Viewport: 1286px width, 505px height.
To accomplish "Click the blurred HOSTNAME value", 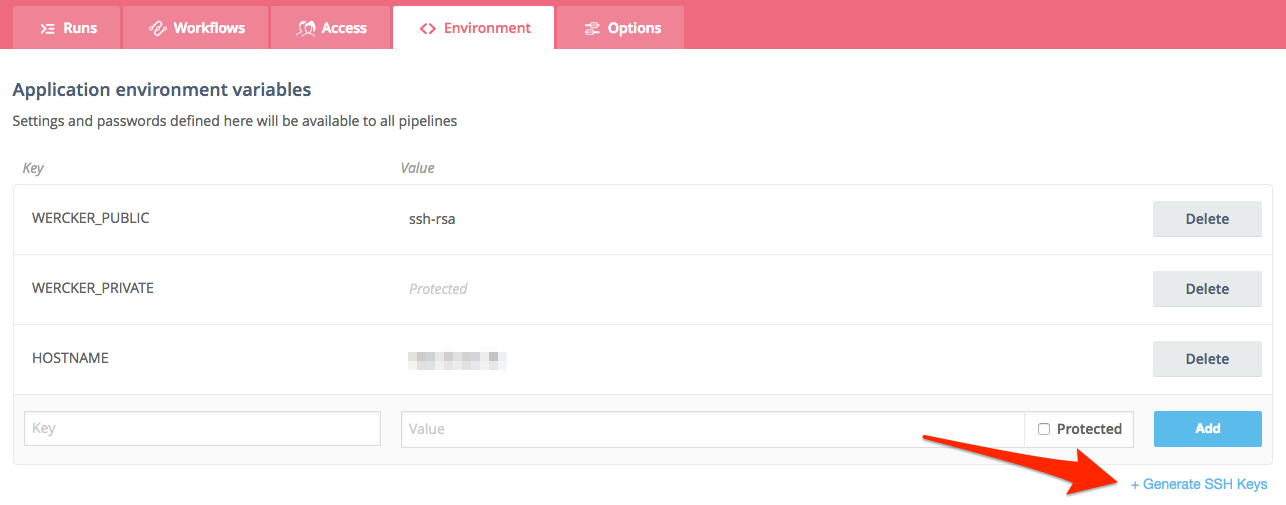I will pos(459,357).
